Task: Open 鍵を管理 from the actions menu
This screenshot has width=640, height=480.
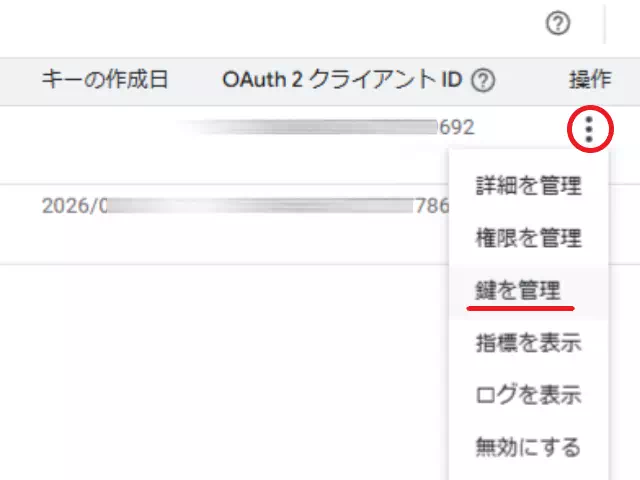Action: (520, 291)
